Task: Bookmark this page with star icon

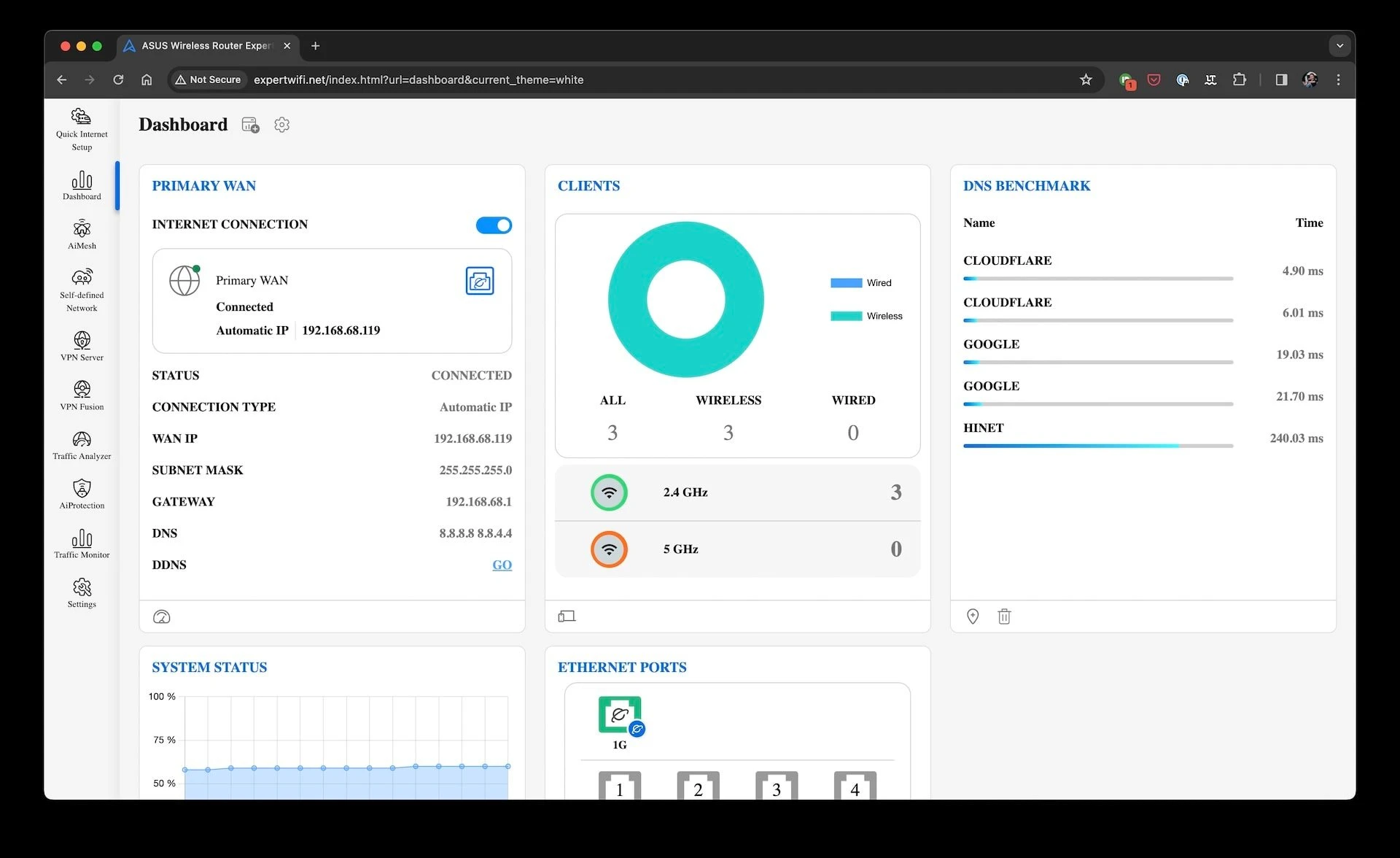Action: tap(1086, 80)
